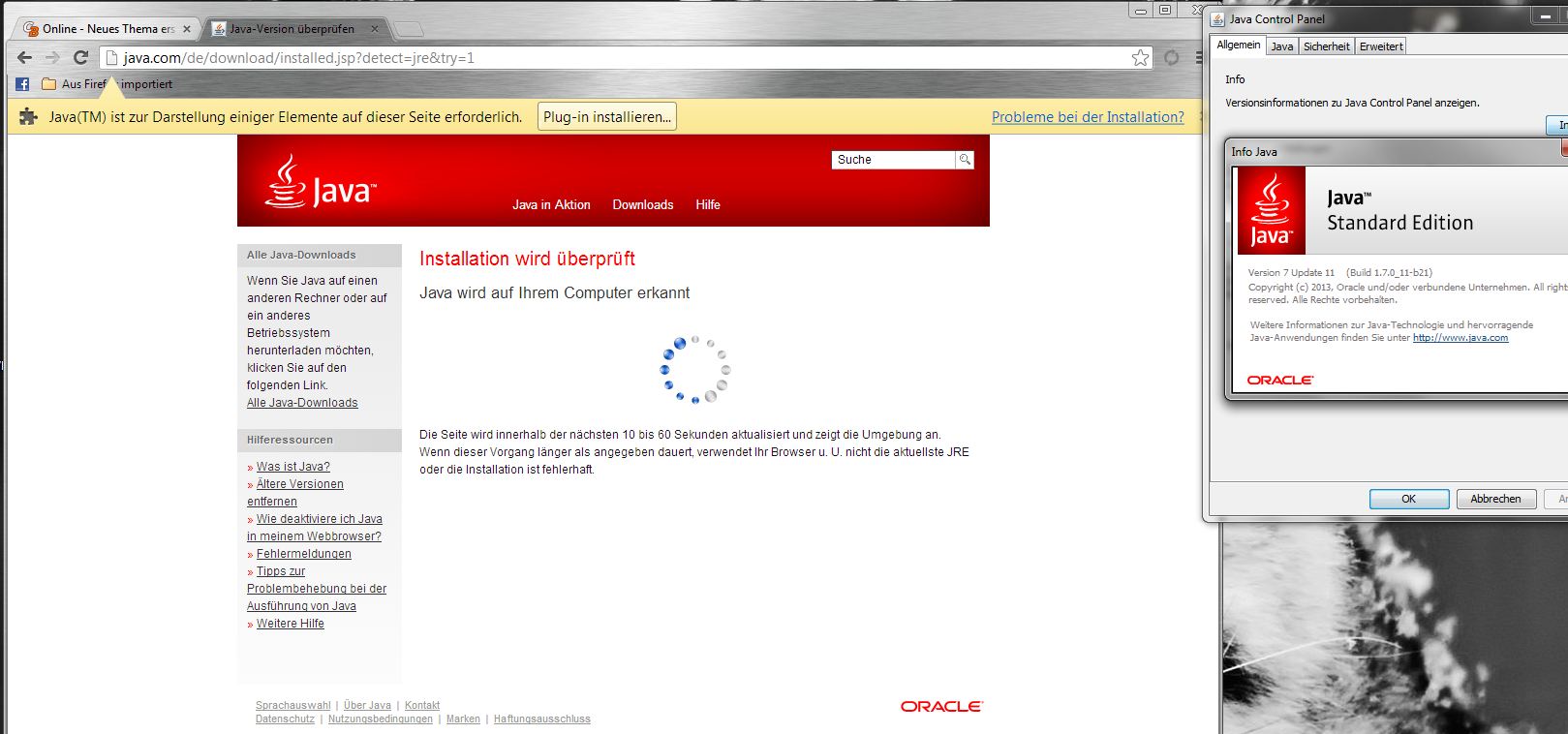Open the Kontakt footer link
This screenshot has height=734, width=1568.
click(422, 706)
